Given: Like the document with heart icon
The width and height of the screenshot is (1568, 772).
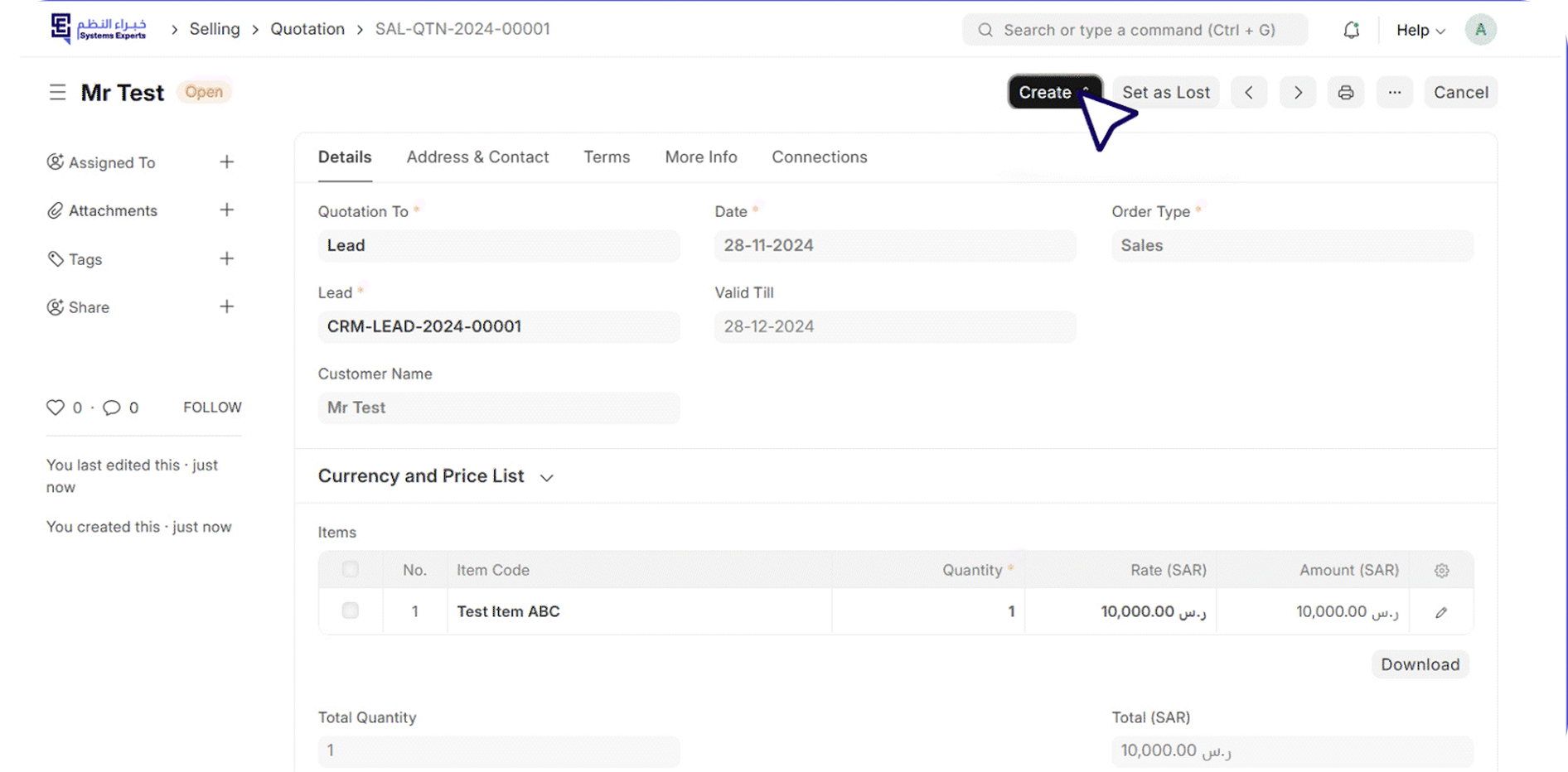Looking at the screenshot, I should pyautogui.click(x=56, y=408).
